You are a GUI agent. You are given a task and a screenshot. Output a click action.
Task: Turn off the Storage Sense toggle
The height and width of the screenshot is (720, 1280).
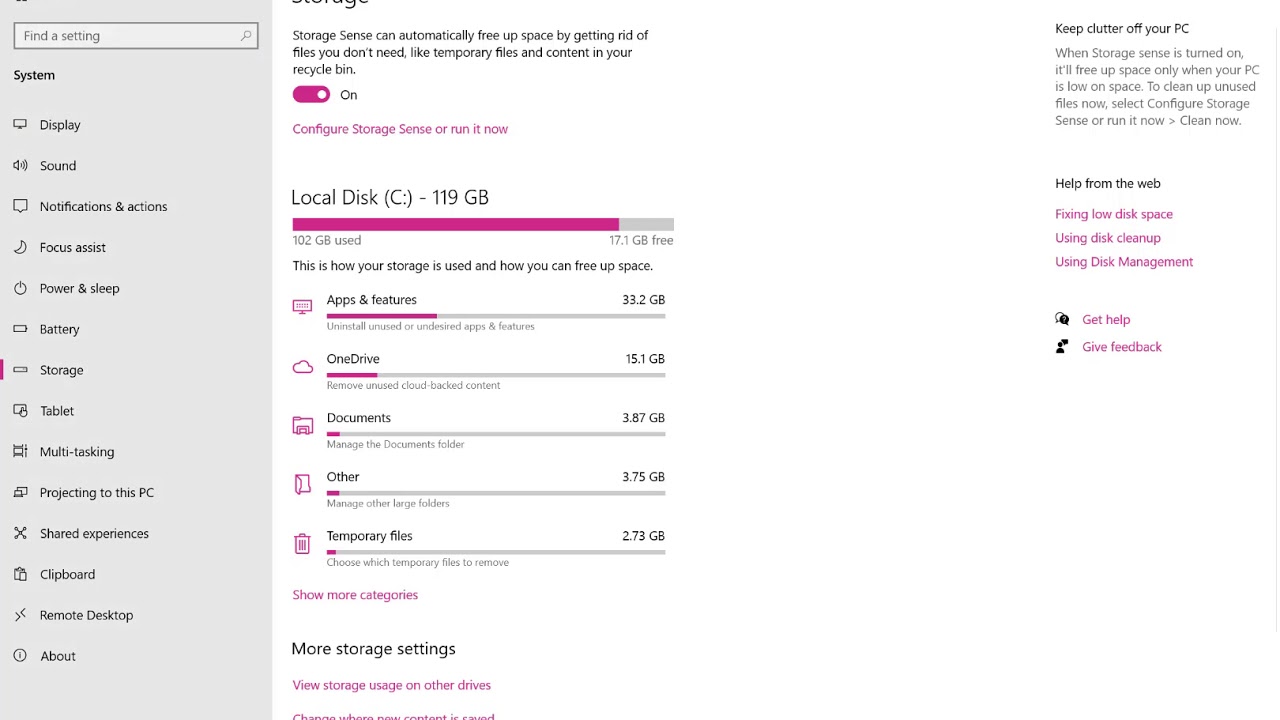pyautogui.click(x=311, y=95)
